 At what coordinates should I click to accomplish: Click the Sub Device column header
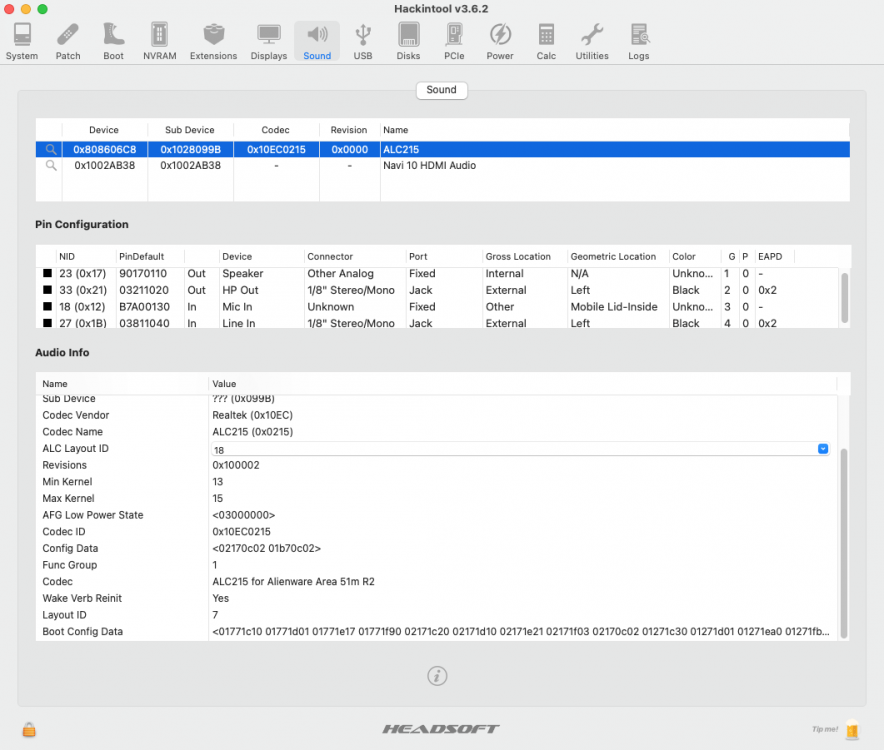tap(189, 130)
